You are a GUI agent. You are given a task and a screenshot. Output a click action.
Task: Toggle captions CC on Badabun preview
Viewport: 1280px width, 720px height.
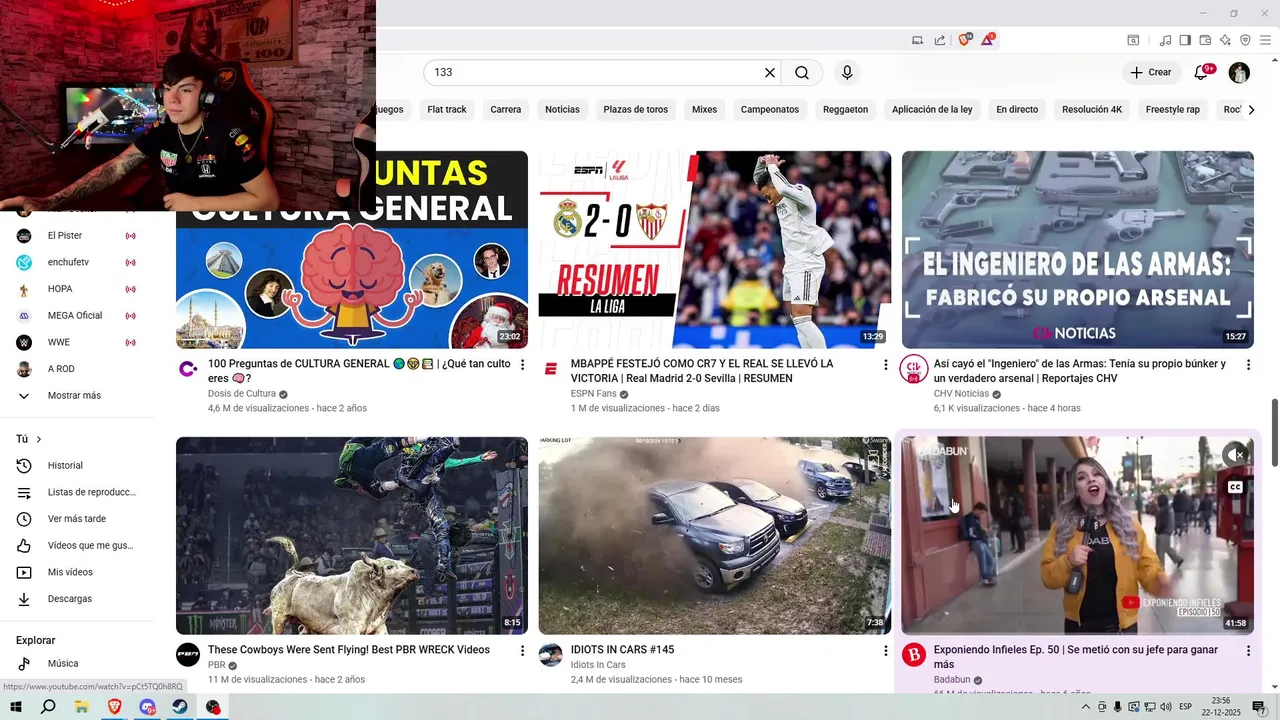1235,487
